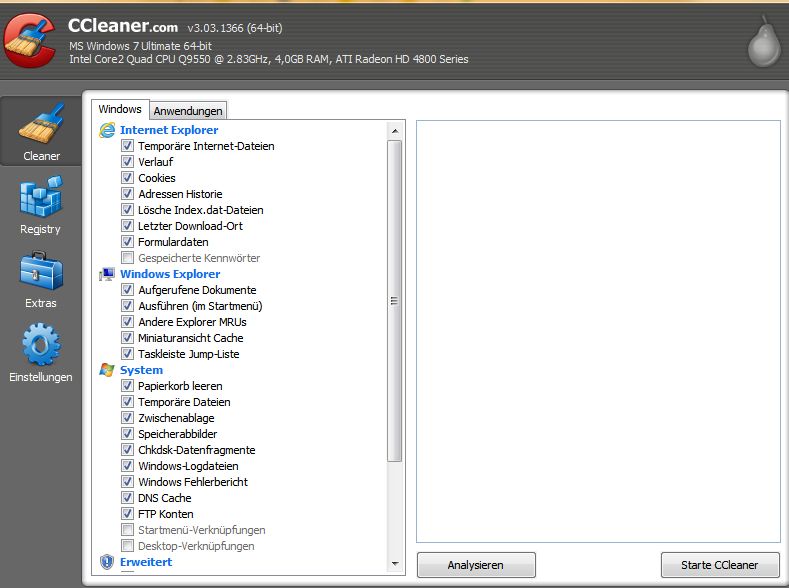Click the Windows Explorer category icon
This screenshot has height=588, width=789.
107,274
